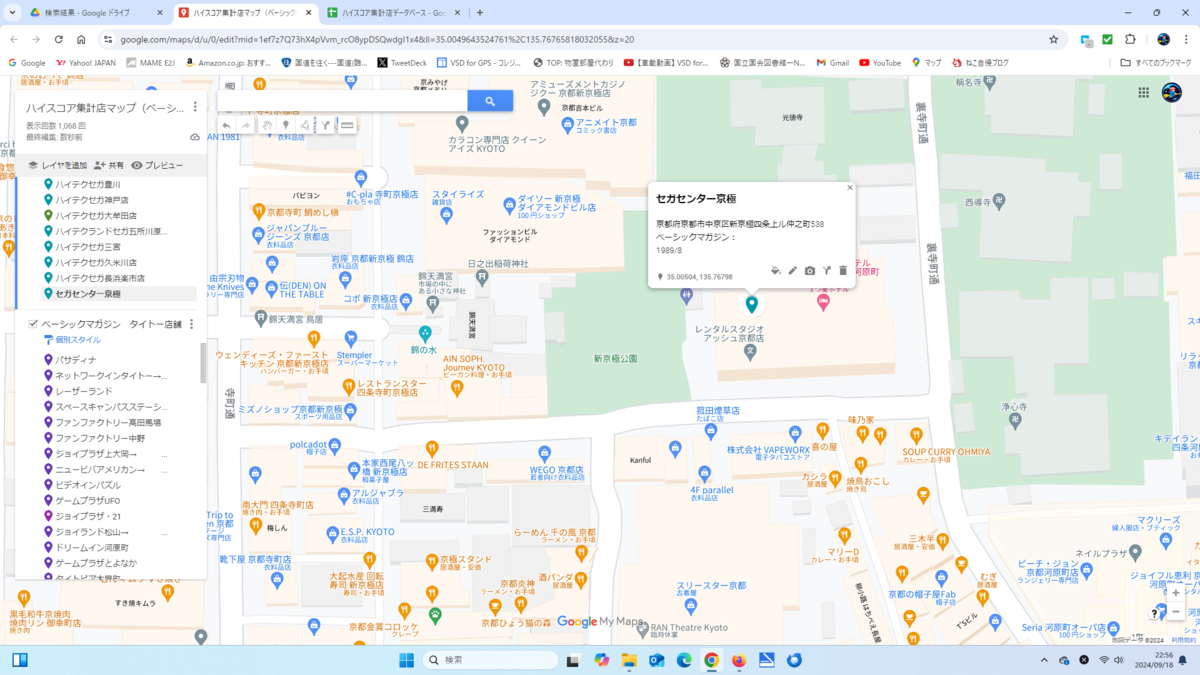The height and width of the screenshot is (675, 1200).
Task: Open Windows Start button on taskbar
Action: (x=406, y=660)
